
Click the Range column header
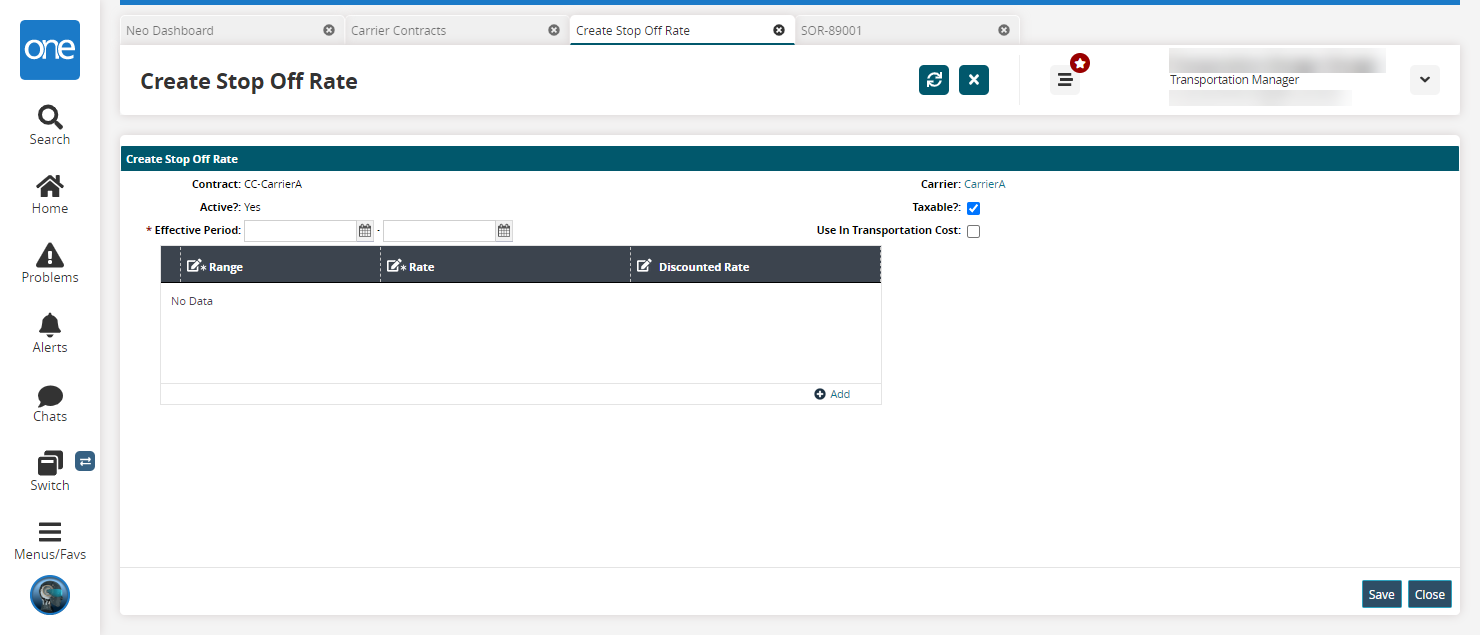280,266
